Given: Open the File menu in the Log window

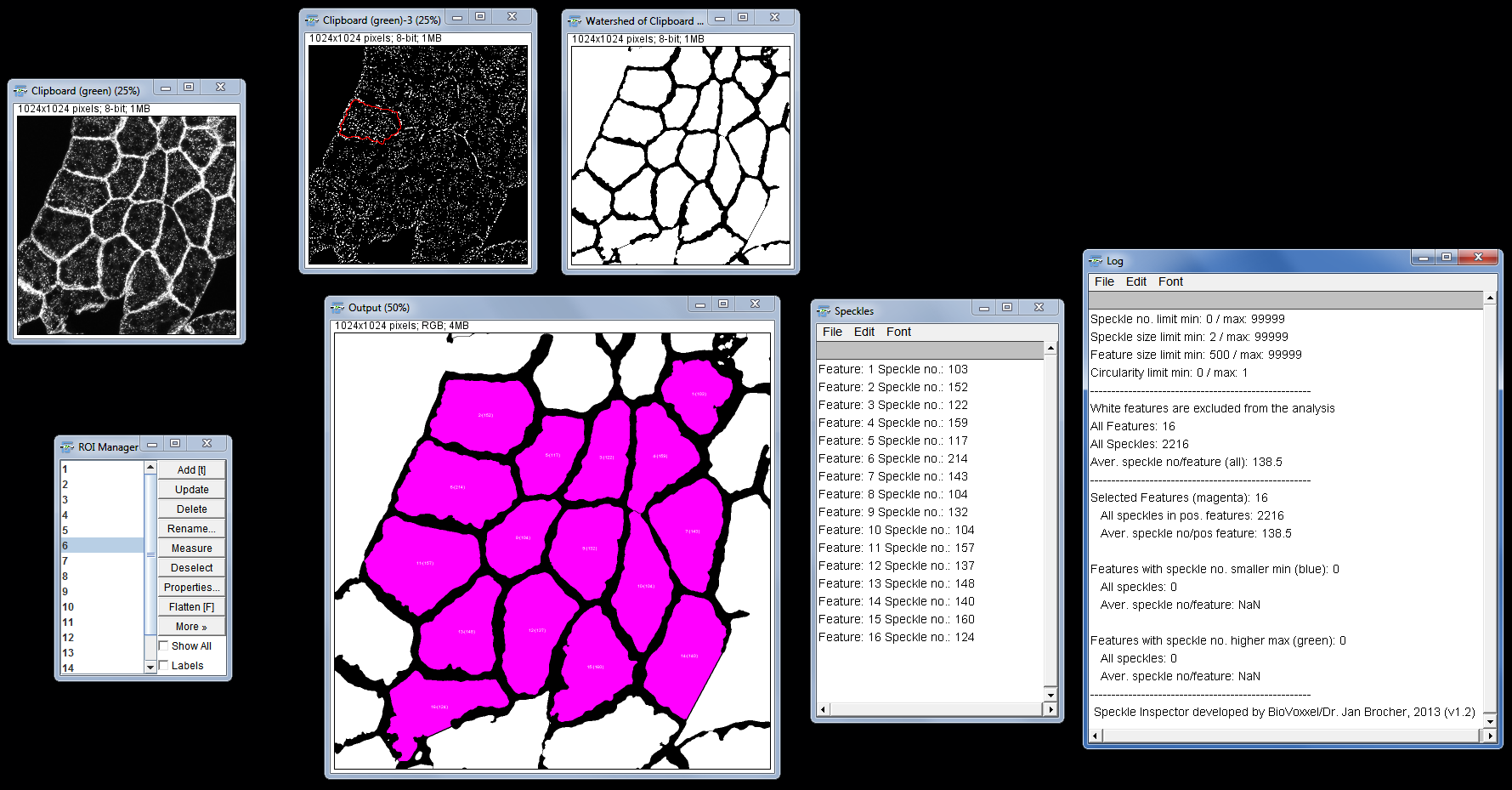Looking at the screenshot, I should (1104, 282).
